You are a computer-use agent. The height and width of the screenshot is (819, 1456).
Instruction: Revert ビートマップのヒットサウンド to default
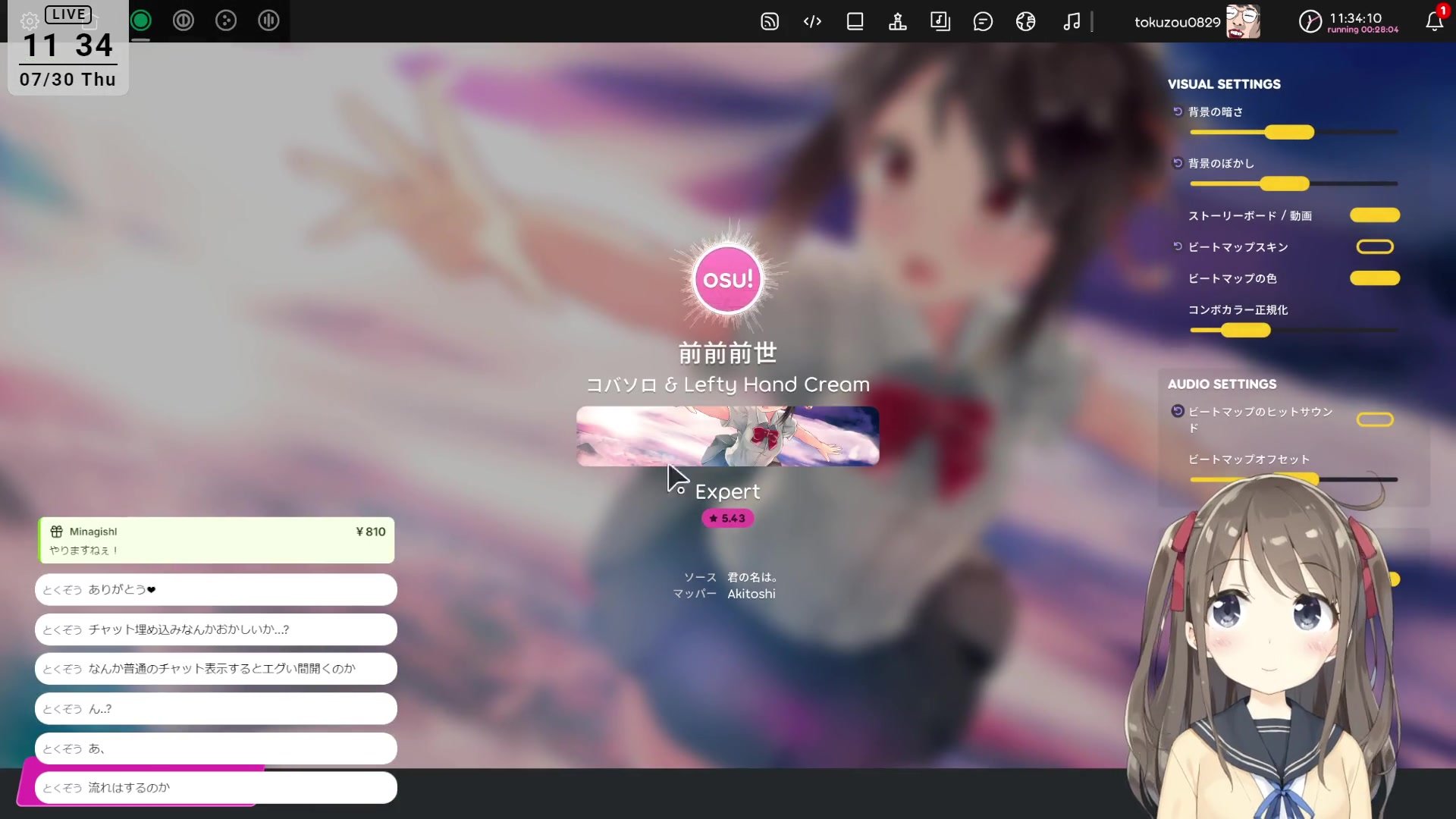(1178, 411)
